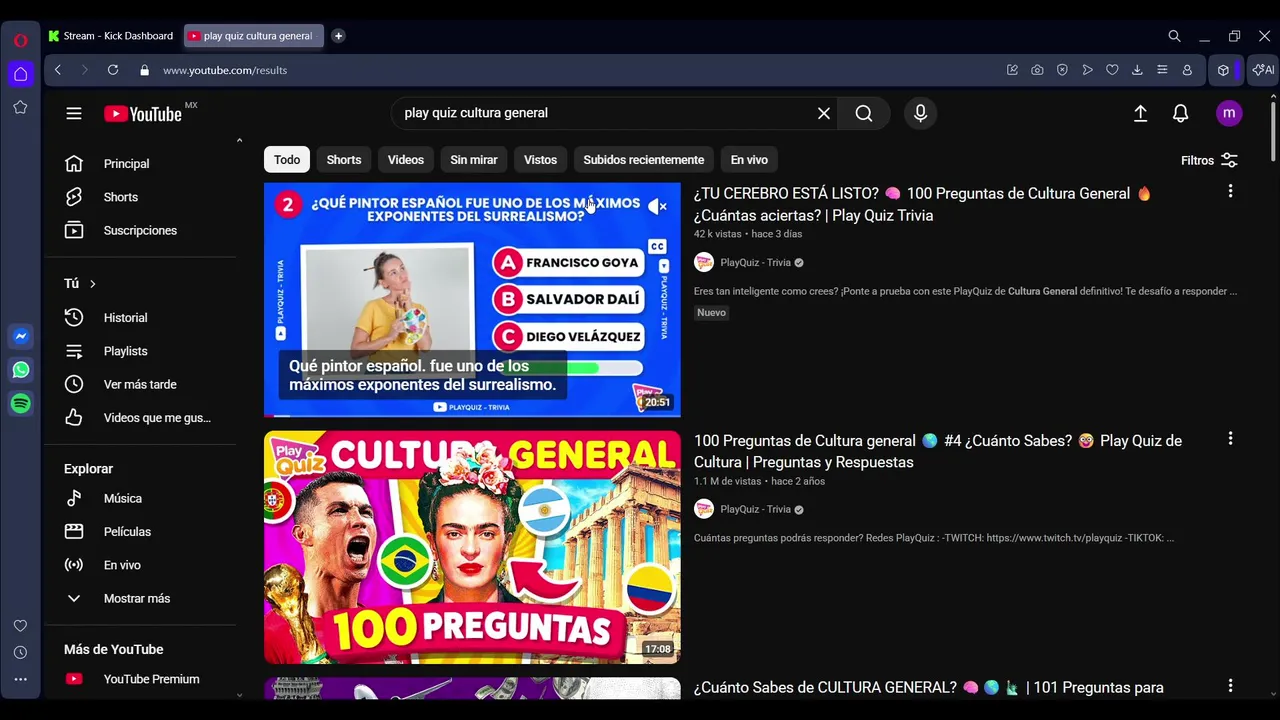Search tabs with the title bar magnifier
This screenshot has height=720, width=1280.
[1174, 36]
